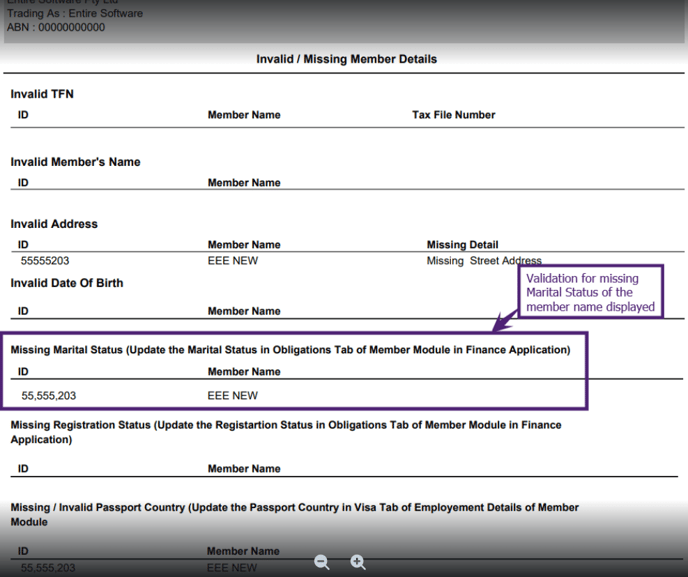Screen dimensions: 688x577
Task: Click Member Name header under Invalid Date Of Birth
Action: coord(244,311)
